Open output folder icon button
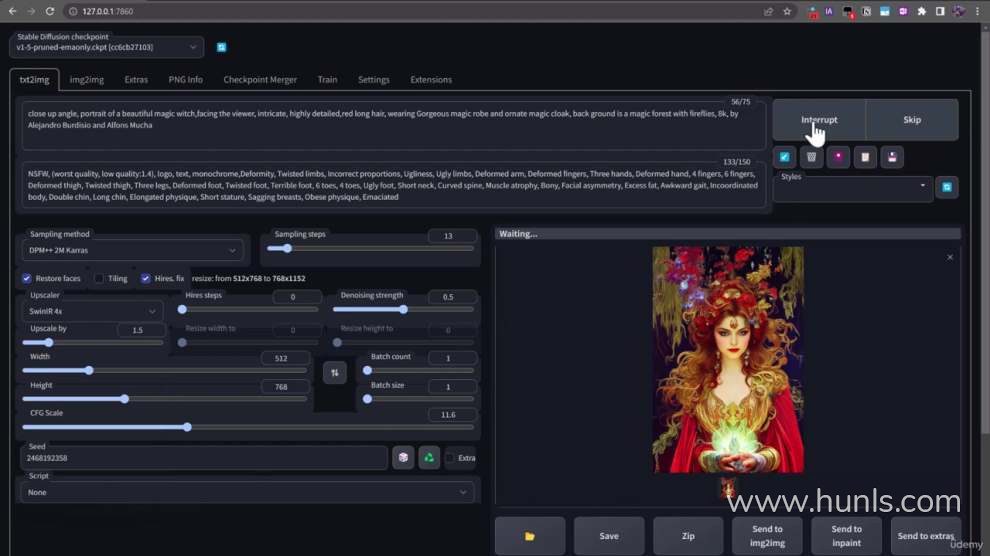 [x=530, y=536]
